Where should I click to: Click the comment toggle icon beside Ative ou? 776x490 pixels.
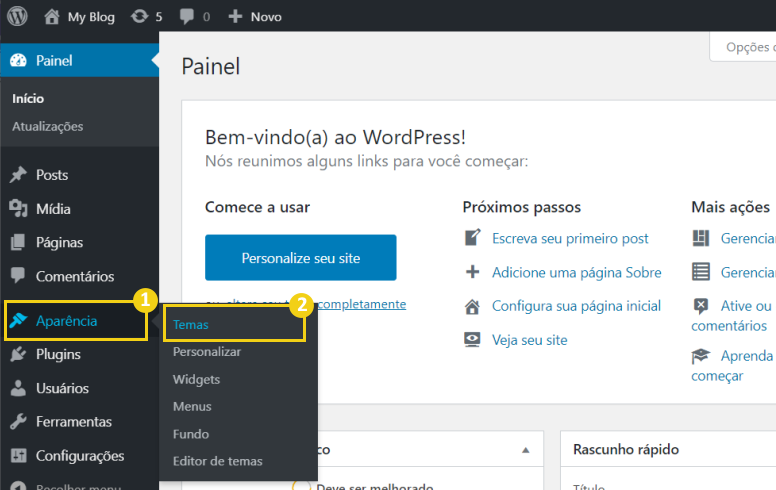pos(701,306)
